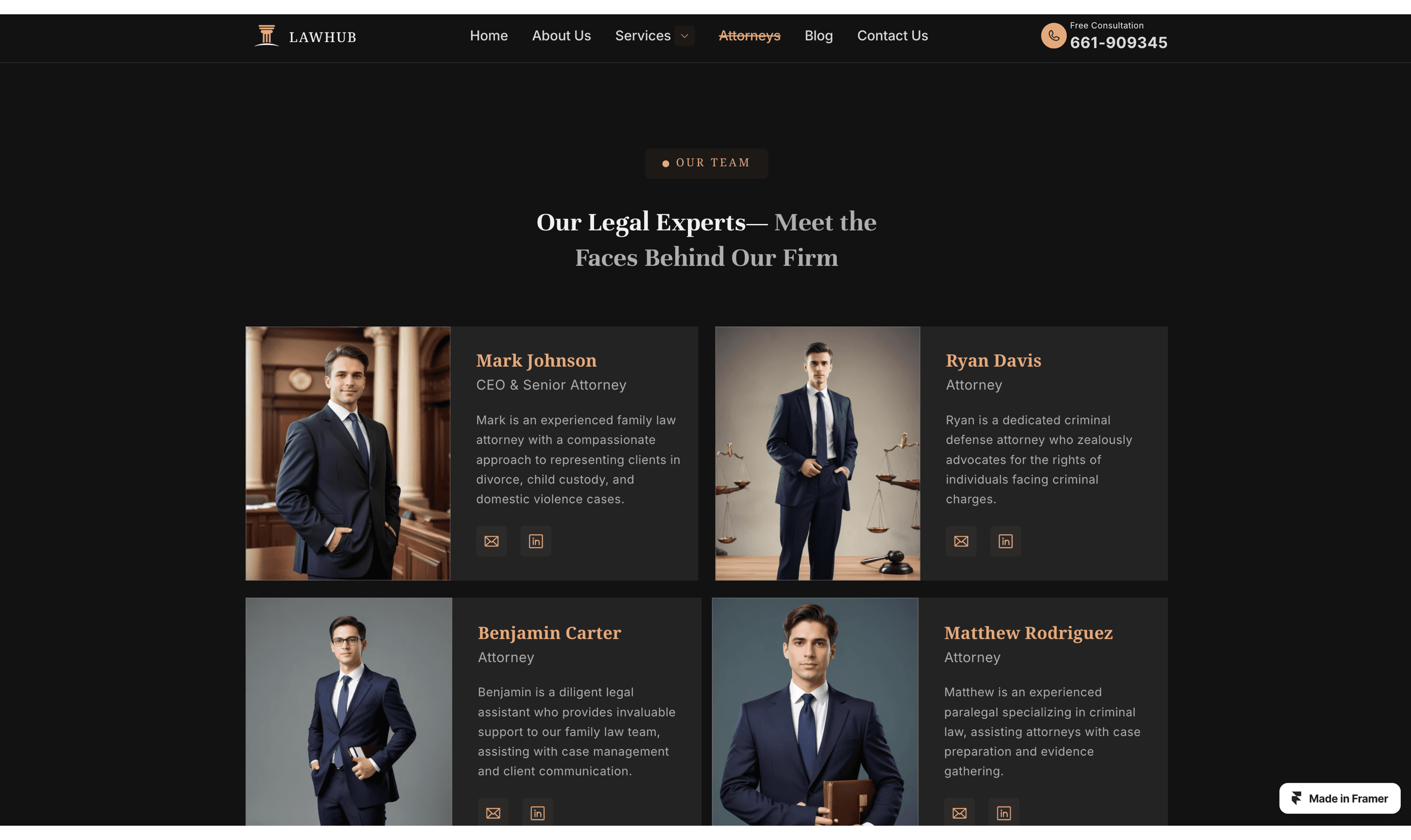Click Mark Johnson's email icon

[x=491, y=541]
